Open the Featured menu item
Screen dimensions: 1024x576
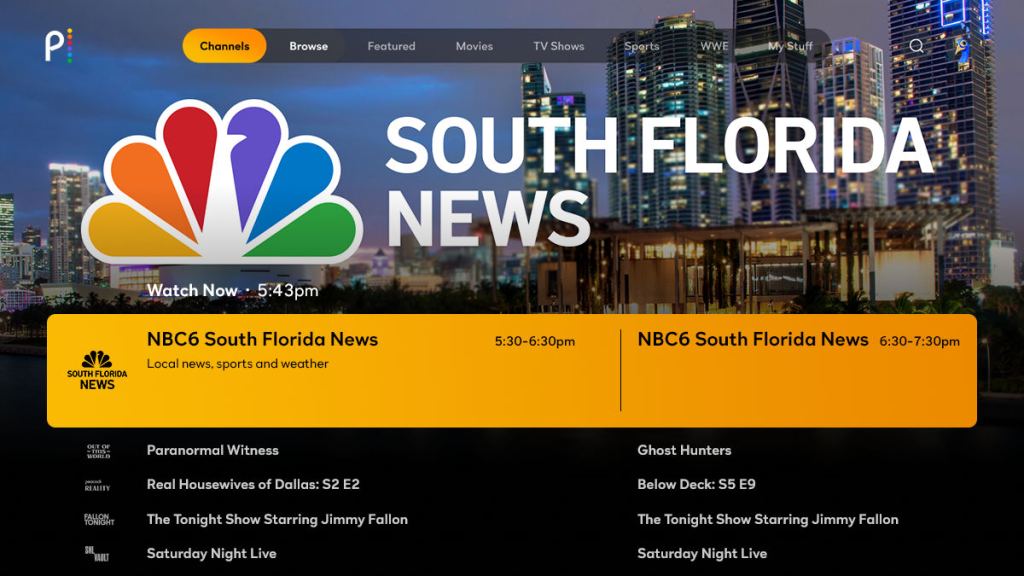pyautogui.click(x=391, y=46)
